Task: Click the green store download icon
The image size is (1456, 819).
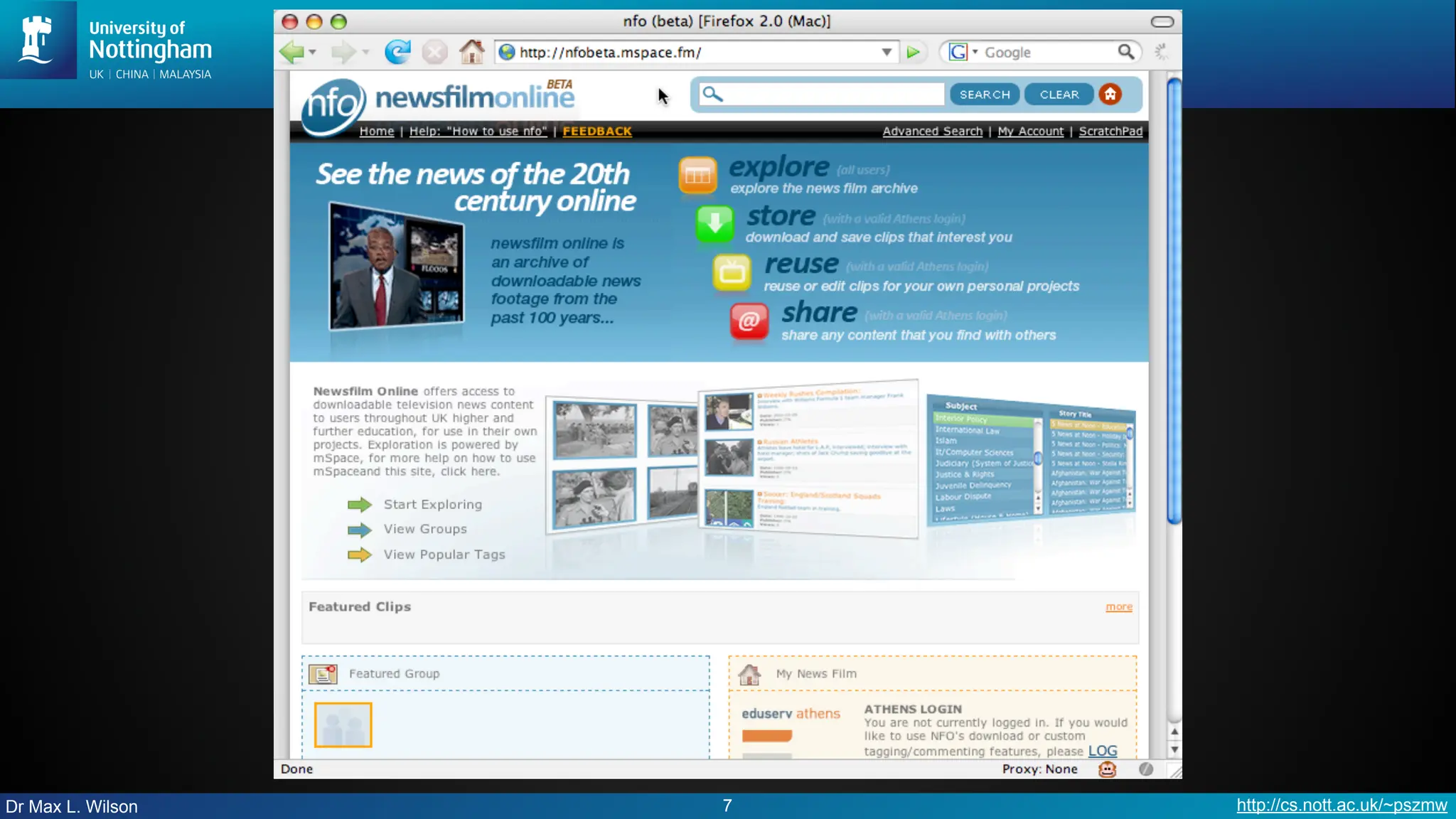Action: coord(714,223)
